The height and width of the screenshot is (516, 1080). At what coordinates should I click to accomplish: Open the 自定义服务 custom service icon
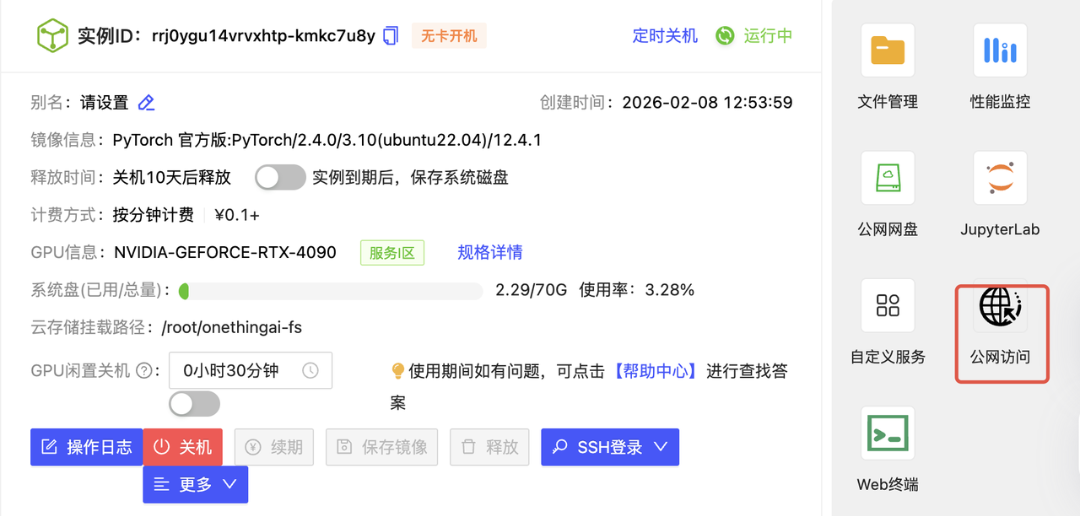(887, 306)
